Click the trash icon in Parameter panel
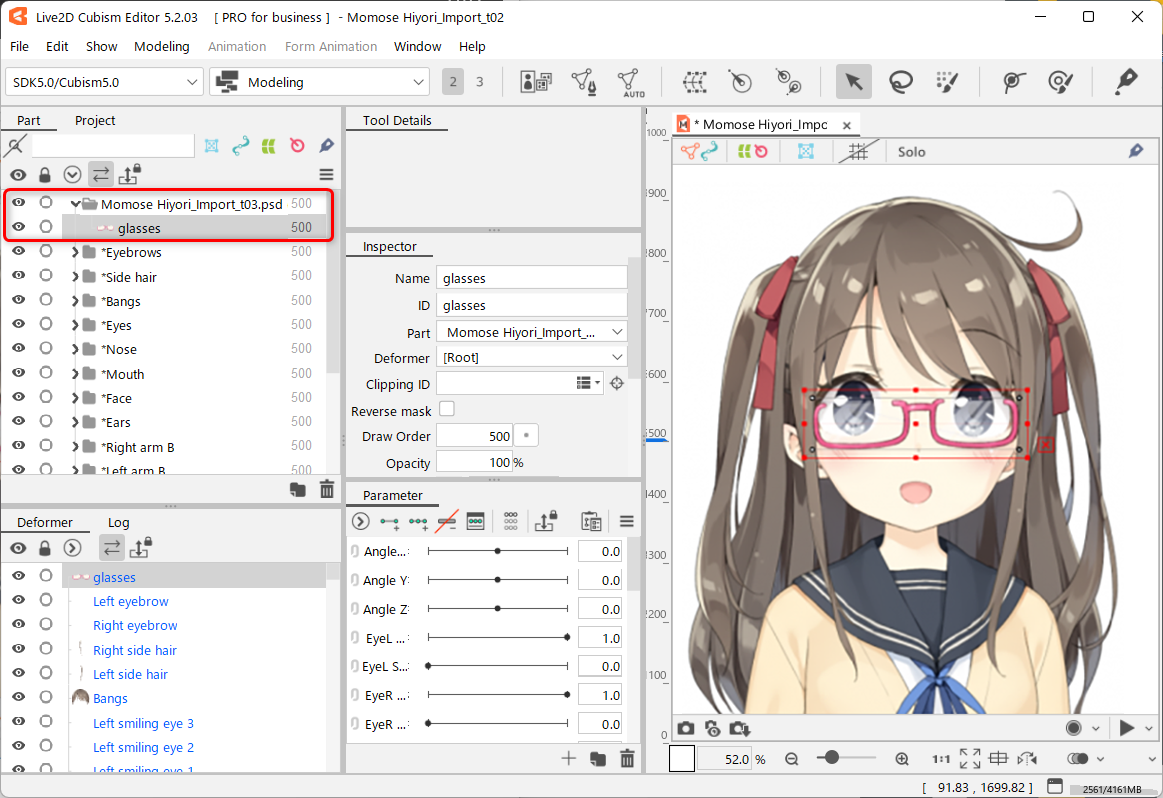1163x798 pixels. click(x=627, y=759)
